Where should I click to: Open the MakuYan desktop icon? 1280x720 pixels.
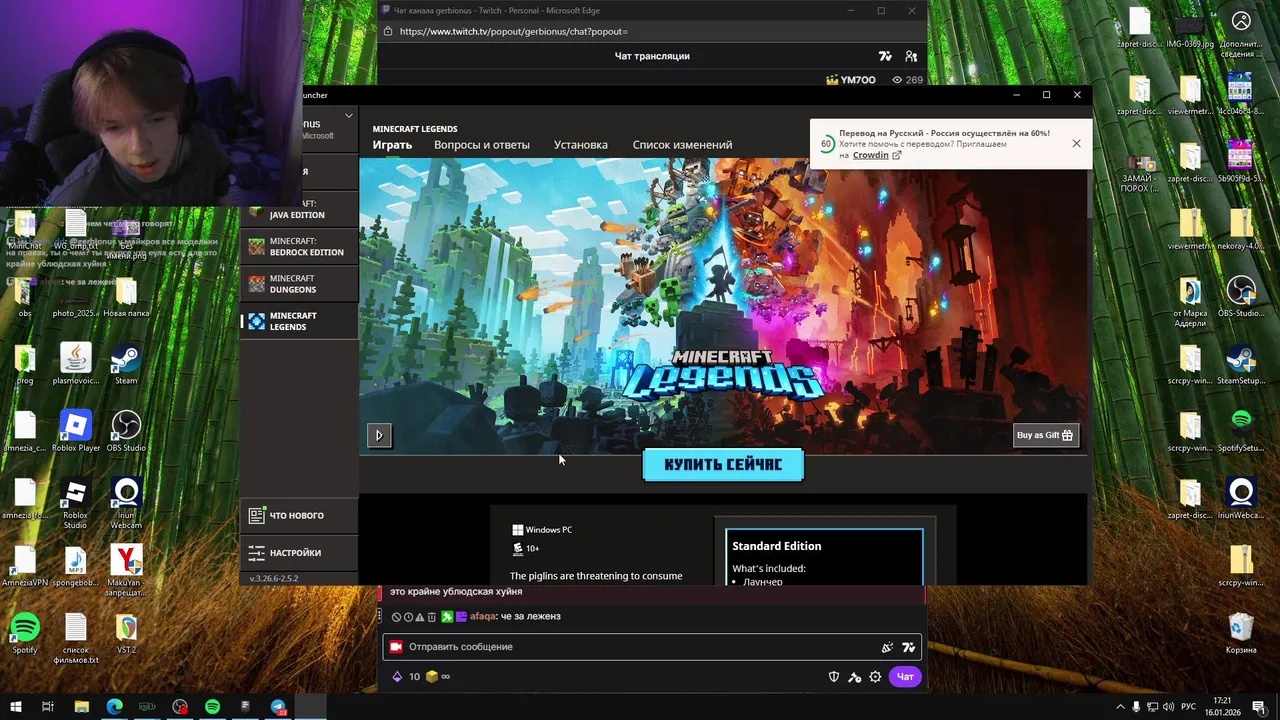coord(126,570)
